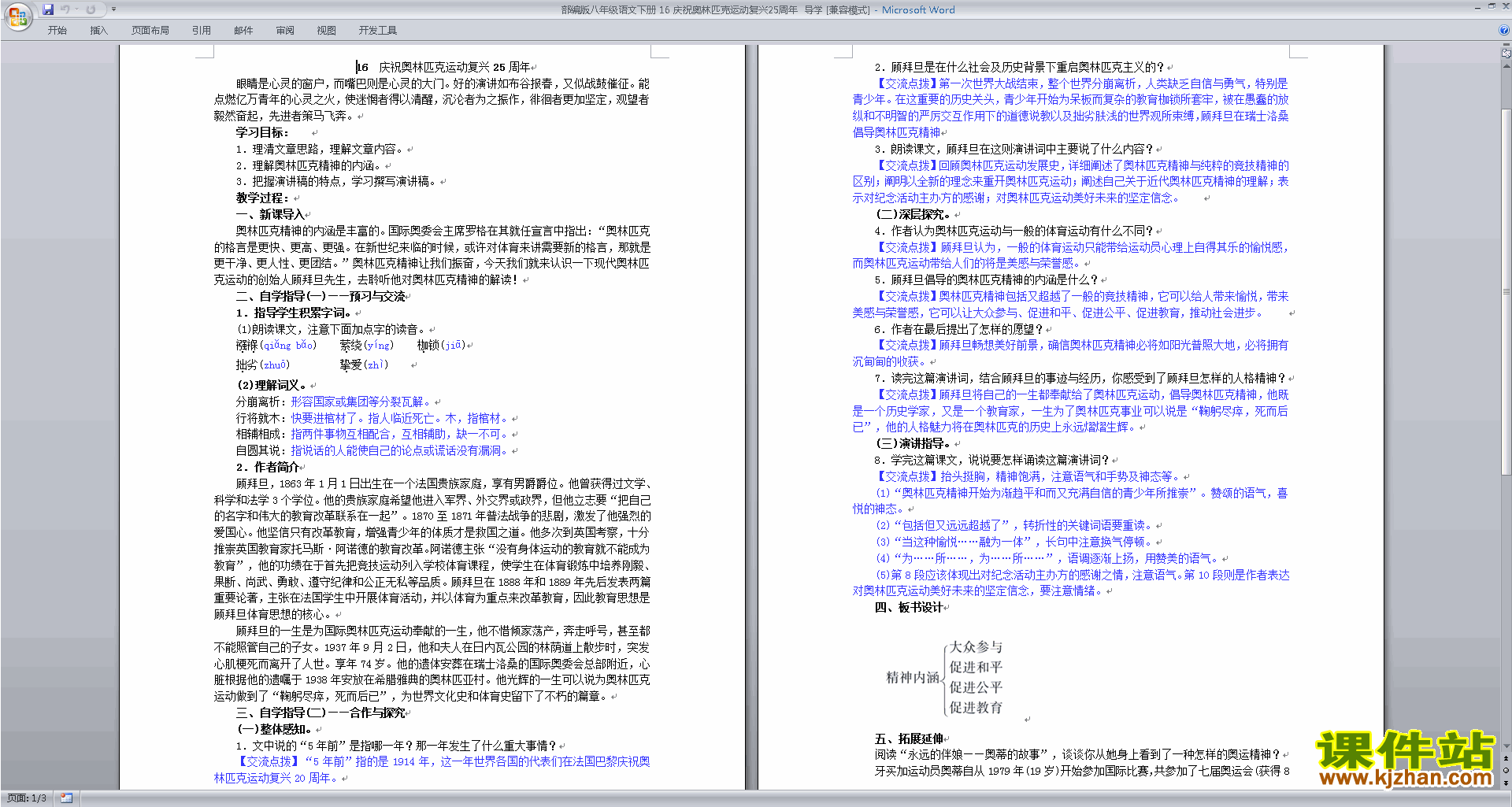The width and height of the screenshot is (1512, 807).
Task: Click the pinyin text 强褓(qiǎng bǎo)
Action: [x=276, y=345]
